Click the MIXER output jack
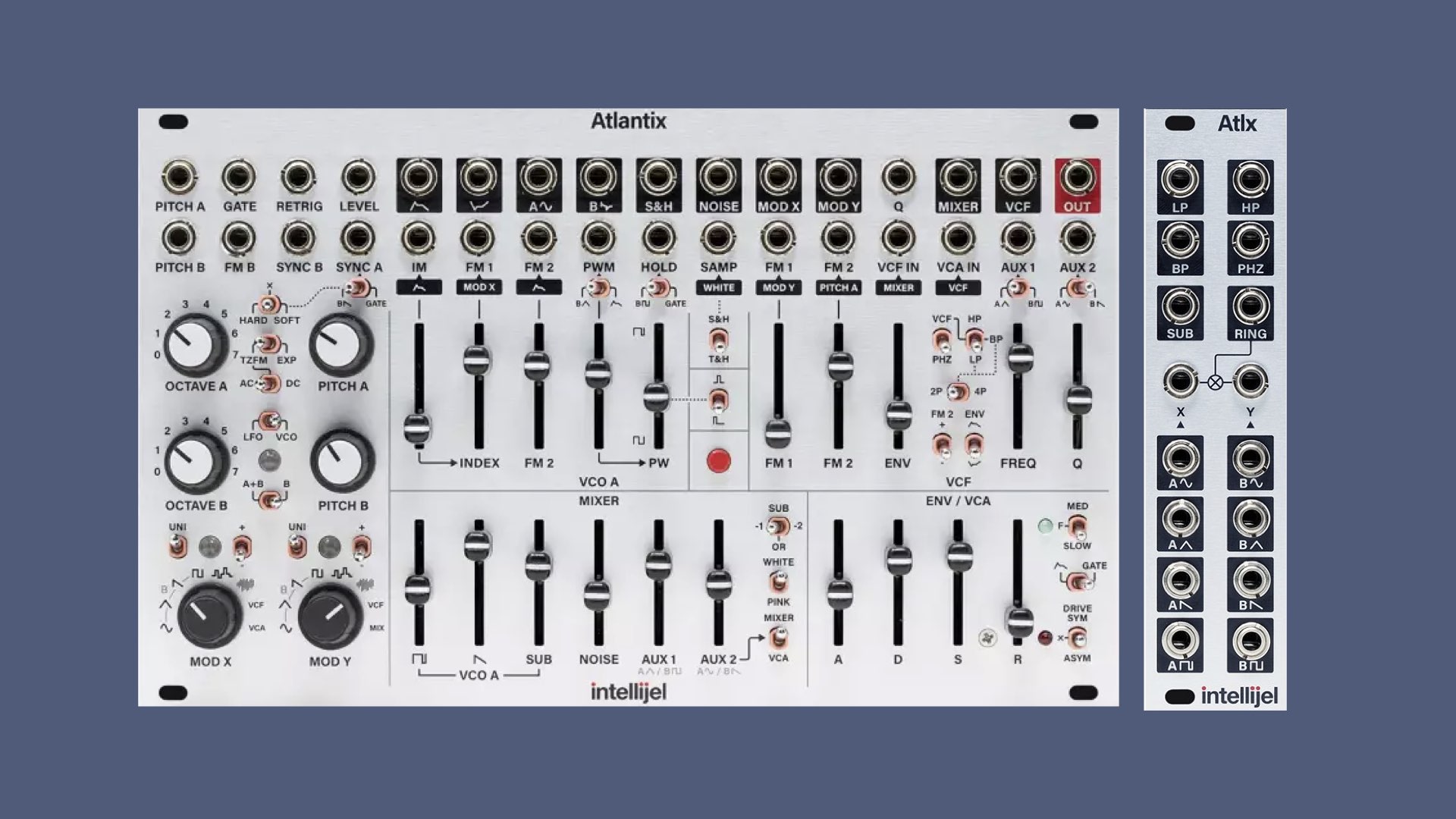The width and height of the screenshot is (1456, 819). [x=958, y=179]
